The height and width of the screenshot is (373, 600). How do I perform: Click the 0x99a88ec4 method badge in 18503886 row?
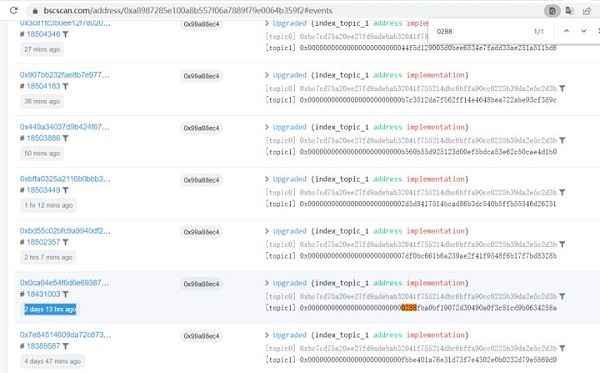pyautogui.click(x=202, y=128)
